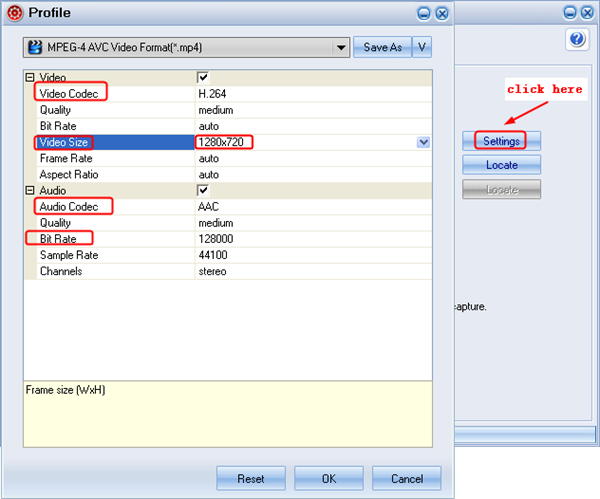Confirm with the OK button
The height and width of the screenshot is (499, 600).
tap(329, 478)
